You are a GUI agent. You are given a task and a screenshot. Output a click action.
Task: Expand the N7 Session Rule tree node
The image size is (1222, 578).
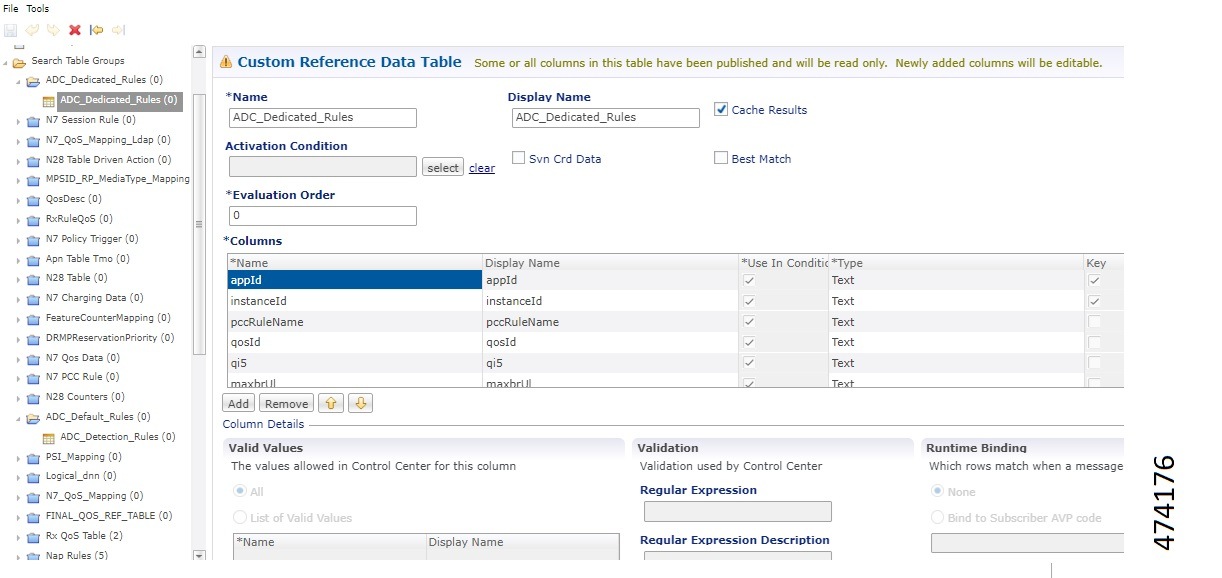click(18, 121)
